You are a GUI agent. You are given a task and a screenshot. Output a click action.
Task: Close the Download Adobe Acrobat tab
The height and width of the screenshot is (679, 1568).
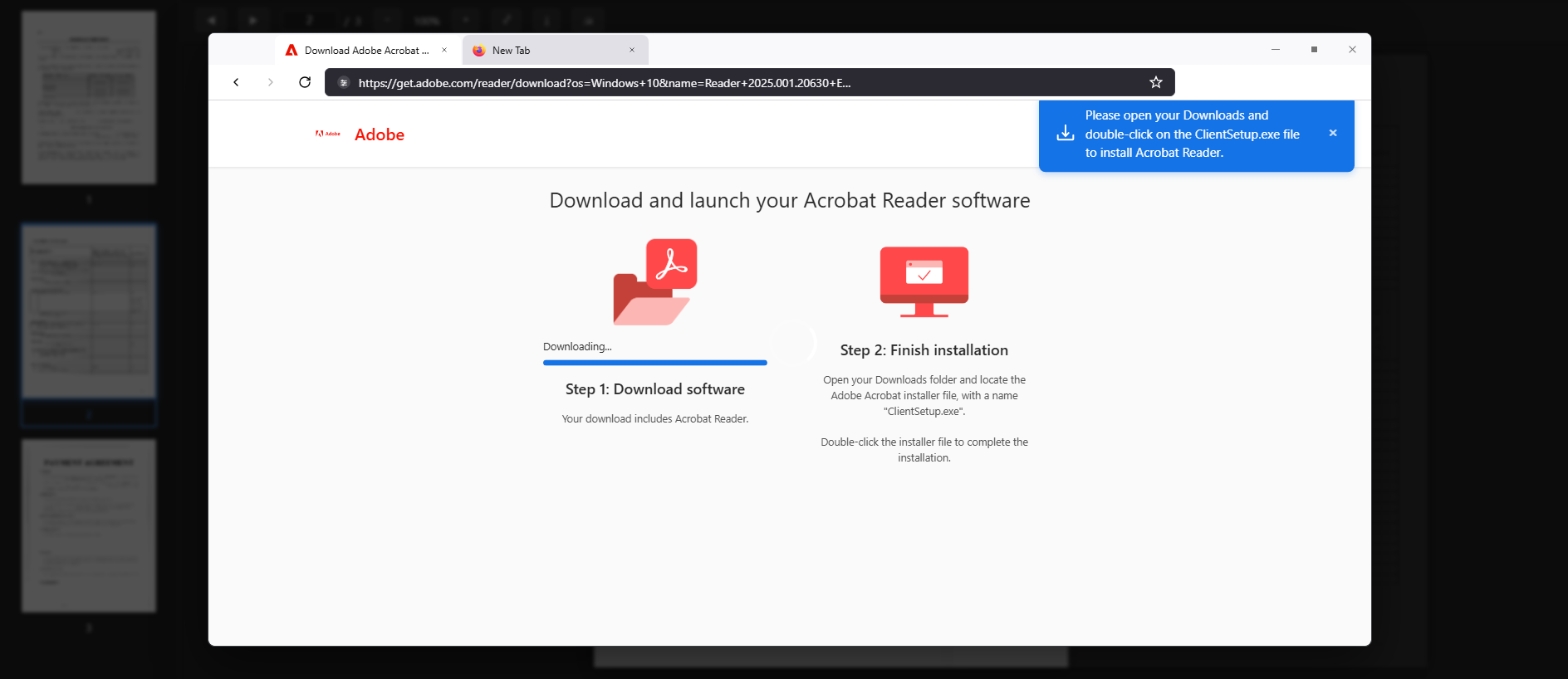coord(444,50)
